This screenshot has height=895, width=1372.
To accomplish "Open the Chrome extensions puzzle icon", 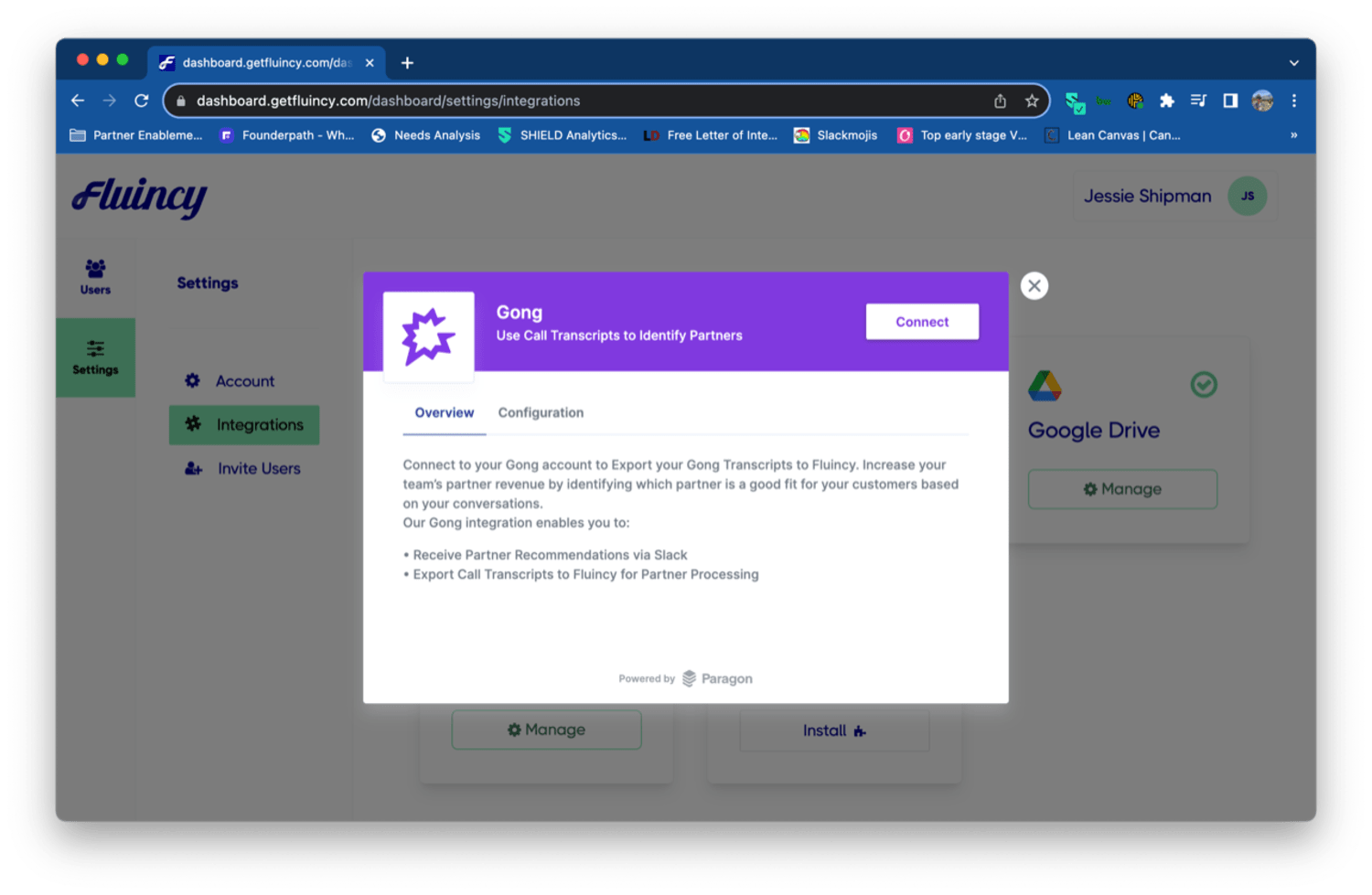I will click(1167, 101).
